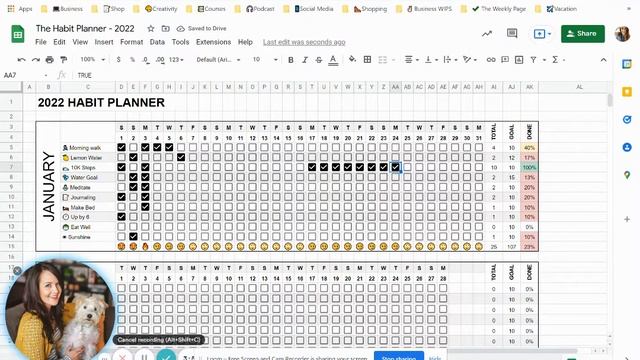Collapse the toolbar with up chevron
Viewport: 640px width, 360px height.
[603, 60]
